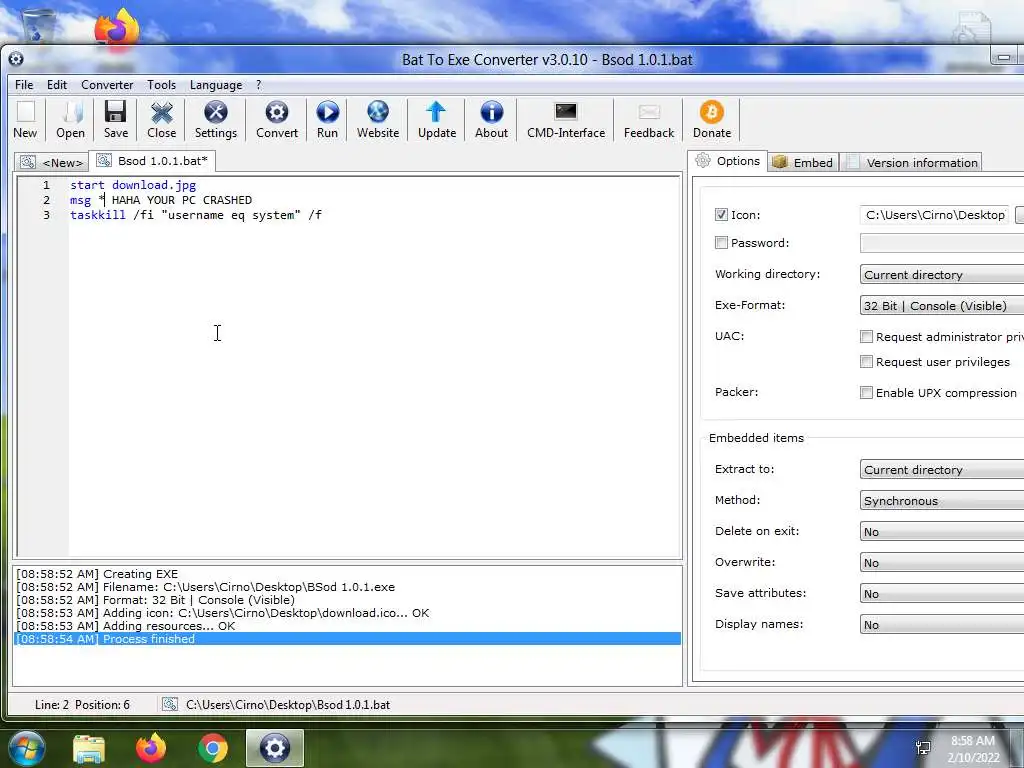This screenshot has width=1024, height=768.
Task: Switch to the Version information tab
Action: click(x=912, y=163)
